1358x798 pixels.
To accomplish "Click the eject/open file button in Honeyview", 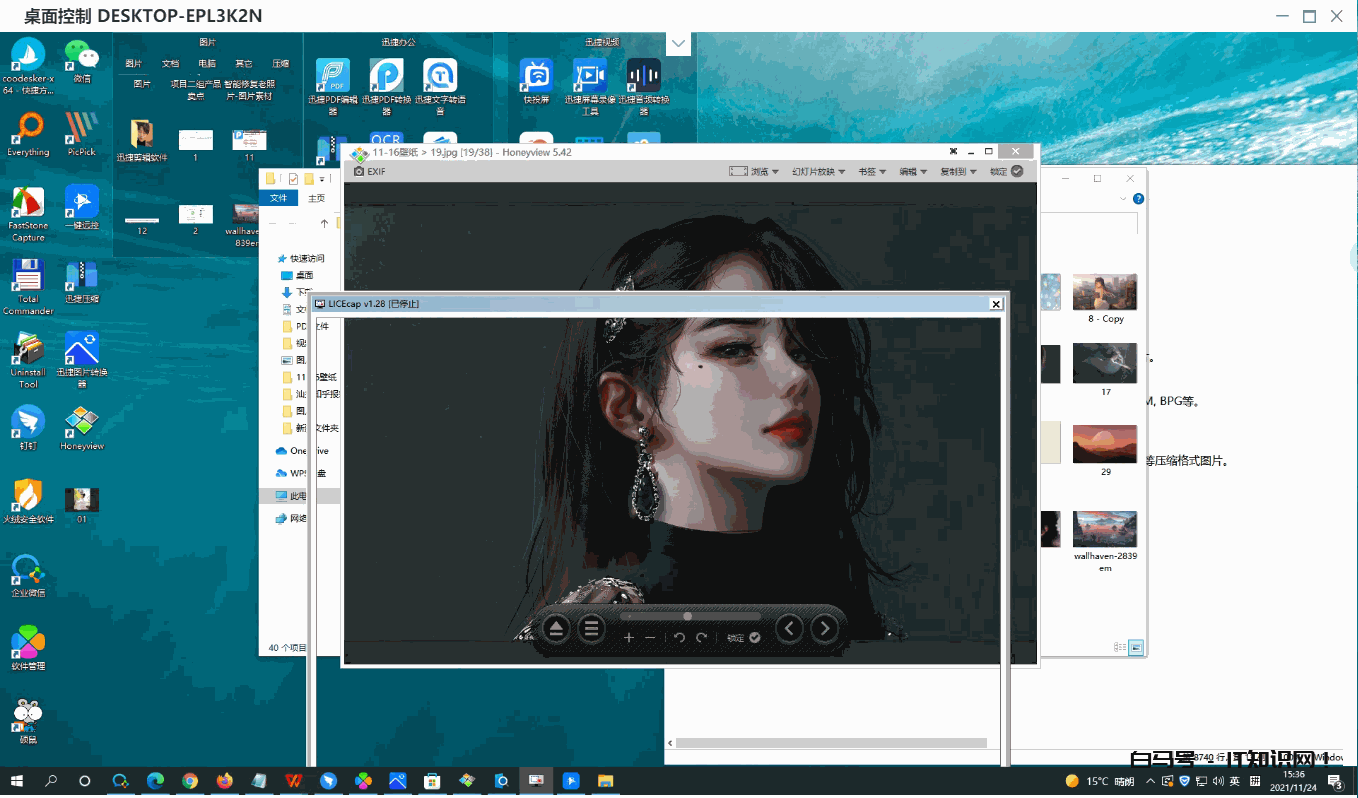I will click(x=557, y=629).
